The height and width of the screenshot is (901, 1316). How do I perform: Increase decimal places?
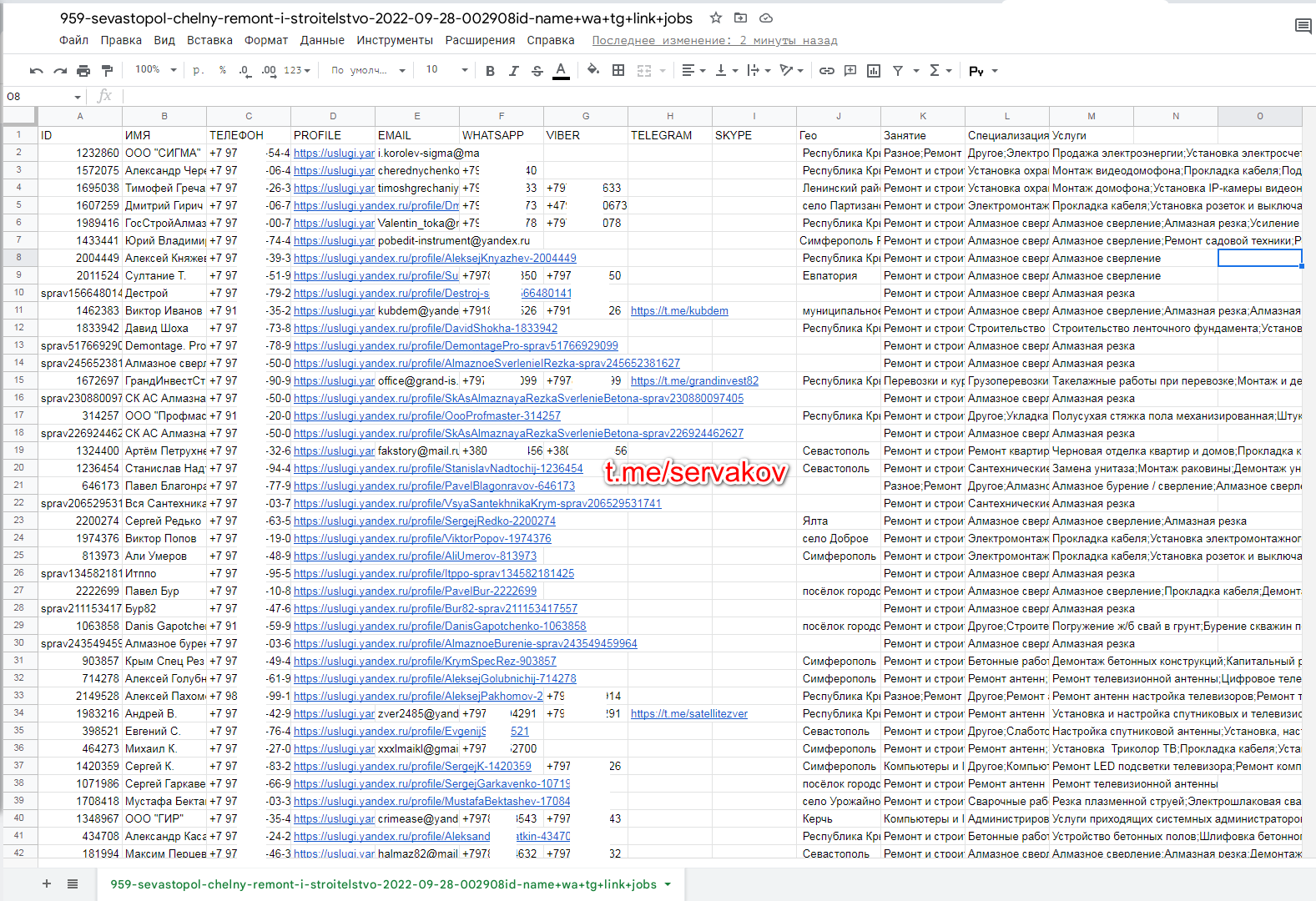coord(269,70)
